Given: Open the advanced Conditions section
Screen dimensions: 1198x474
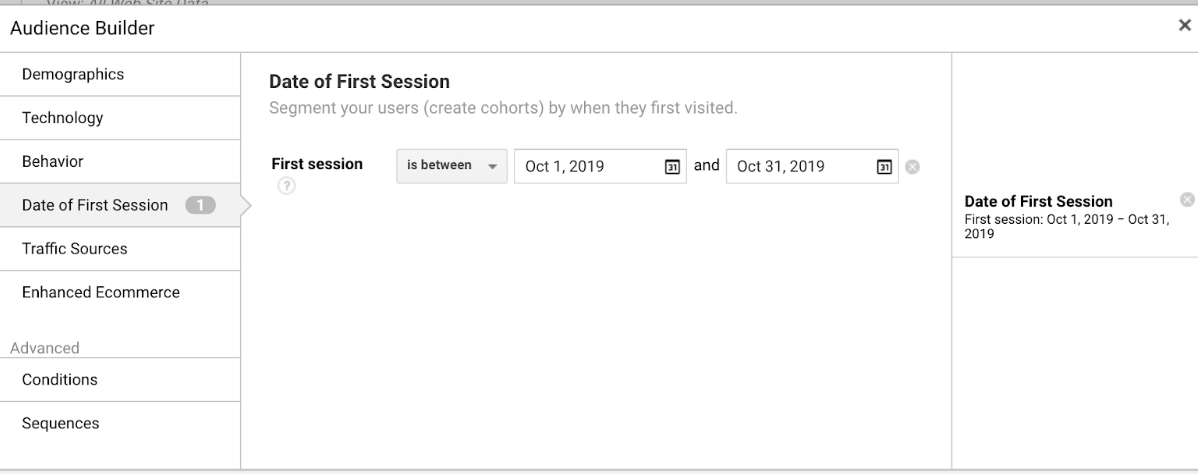Looking at the screenshot, I should point(120,380).
